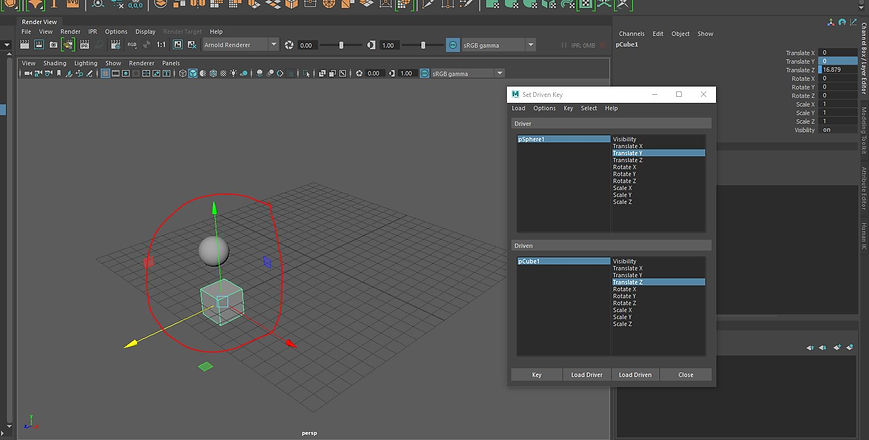Viewport: 869px width, 440px height.
Task: Click the Lock Camera icon in viewport toolbar
Action: [38, 73]
